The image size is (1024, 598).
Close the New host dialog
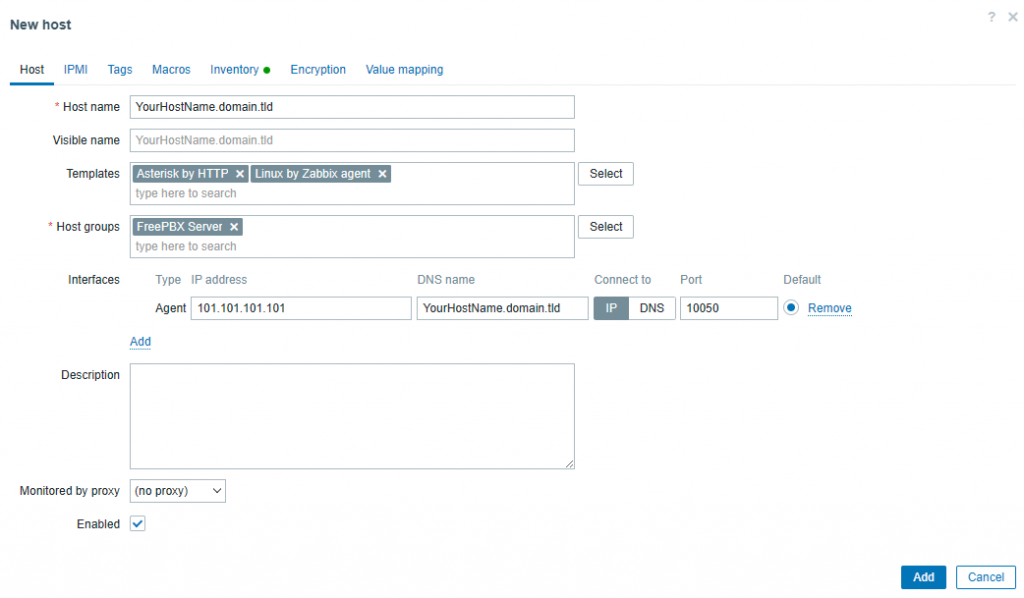click(x=1012, y=17)
